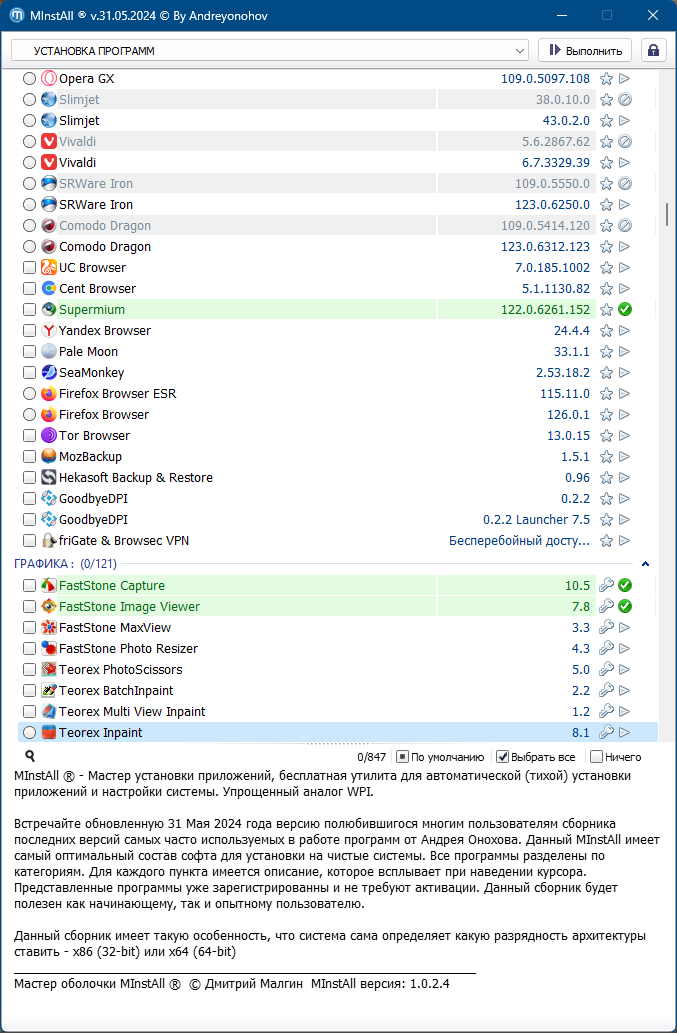Click the star icon for SeaMonkey
This screenshot has width=677, height=1033.
pyautogui.click(x=607, y=373)
